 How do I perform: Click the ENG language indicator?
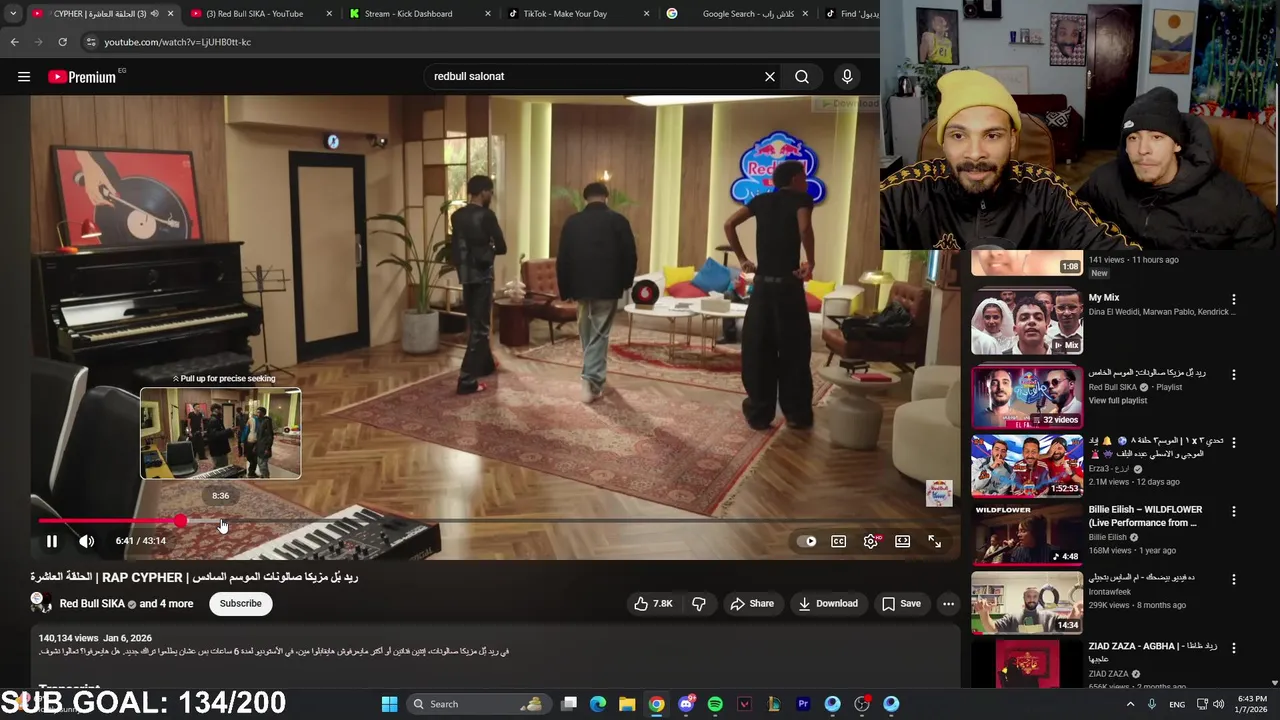tap(1177, 704)
